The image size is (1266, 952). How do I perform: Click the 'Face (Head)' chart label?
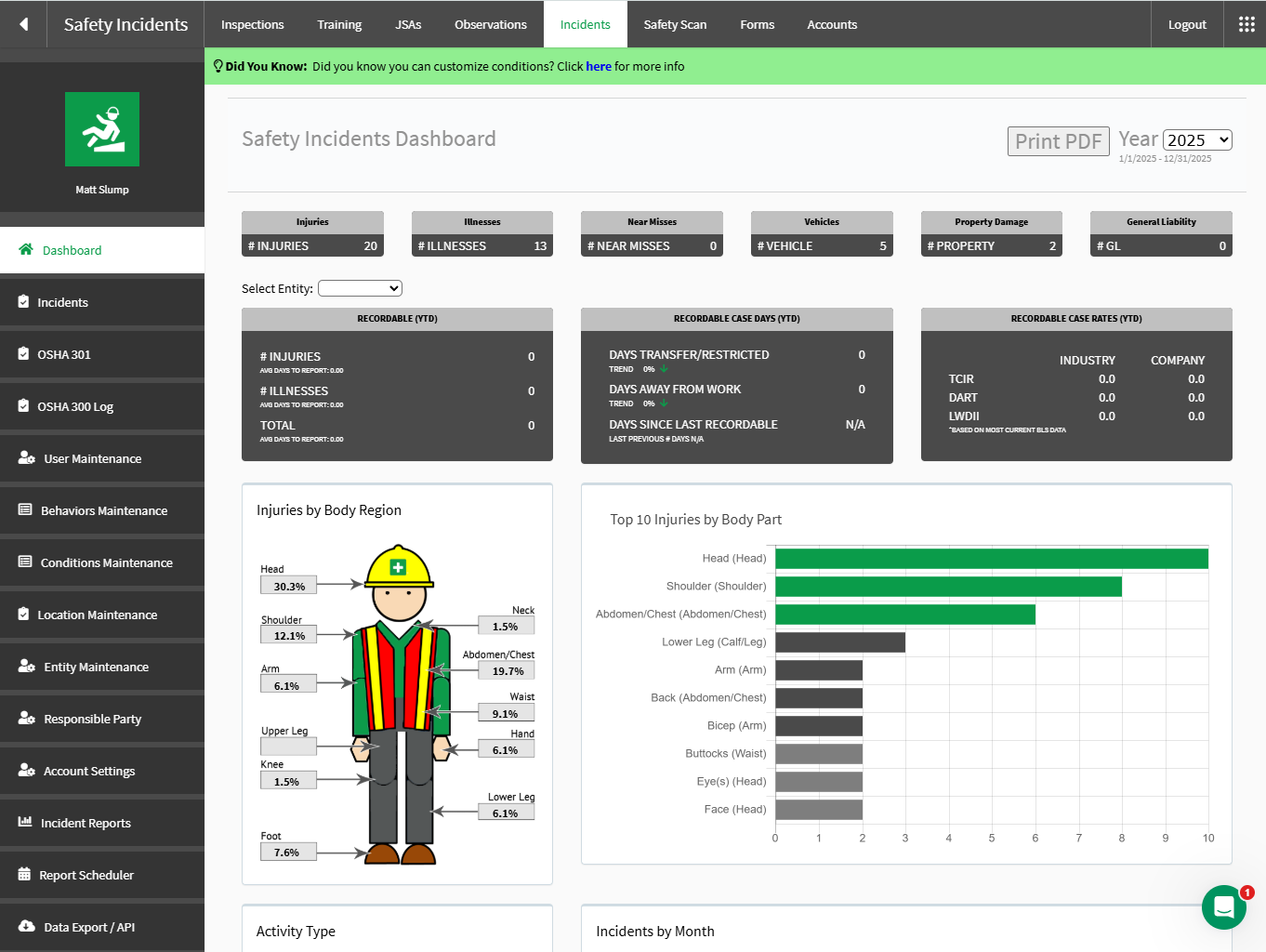[735, 810]
